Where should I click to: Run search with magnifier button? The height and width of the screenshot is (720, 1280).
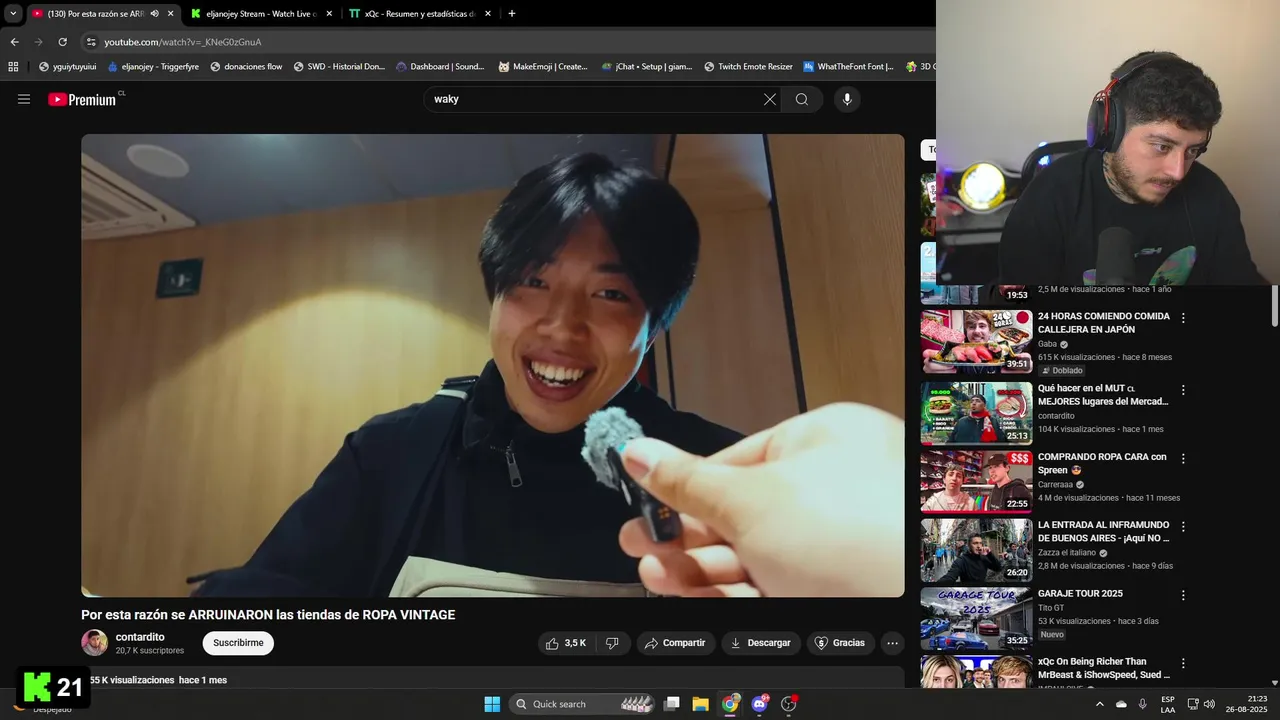tap(802, 99)
